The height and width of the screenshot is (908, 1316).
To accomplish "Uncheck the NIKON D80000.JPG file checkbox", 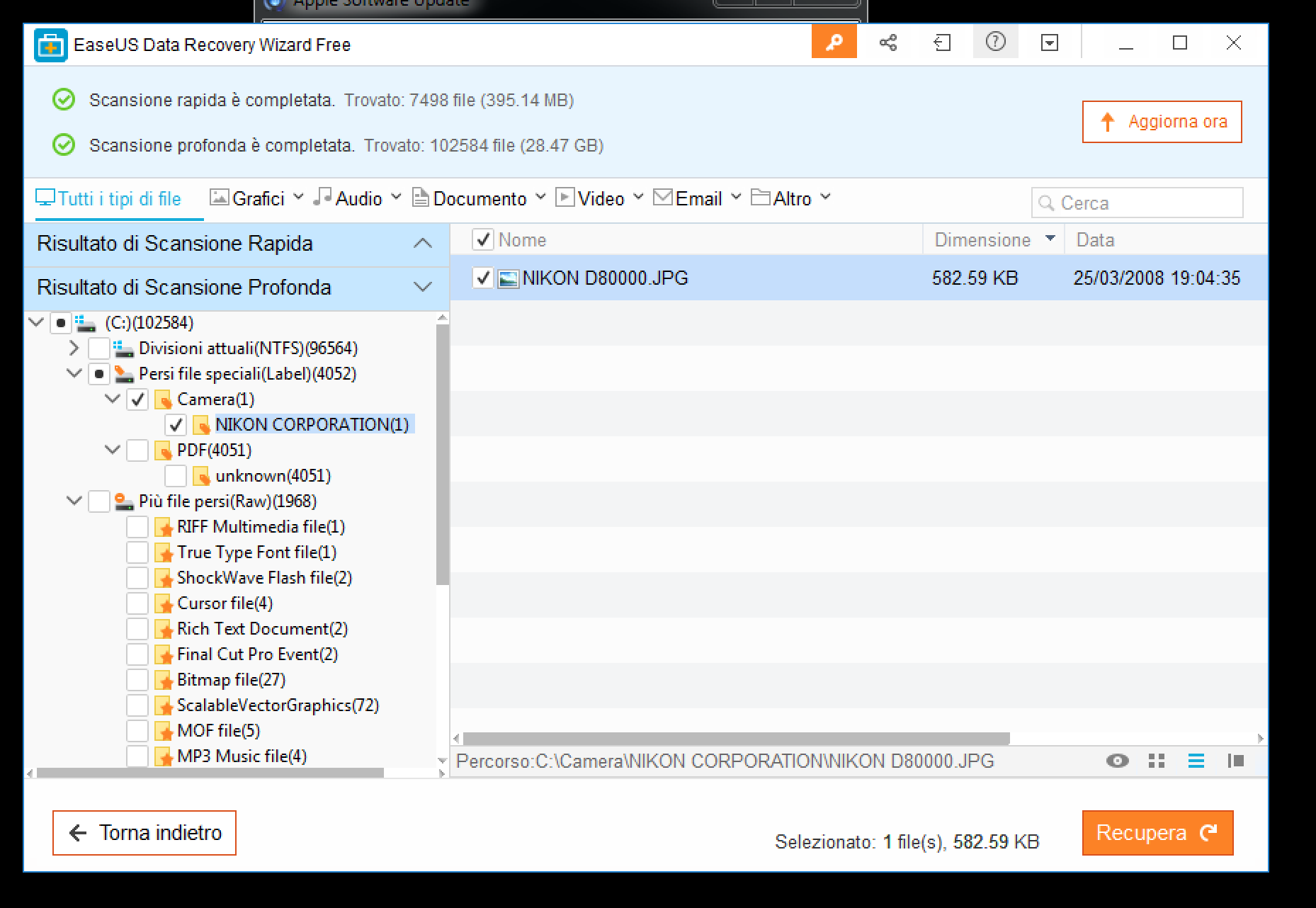I will coord(482,278).
